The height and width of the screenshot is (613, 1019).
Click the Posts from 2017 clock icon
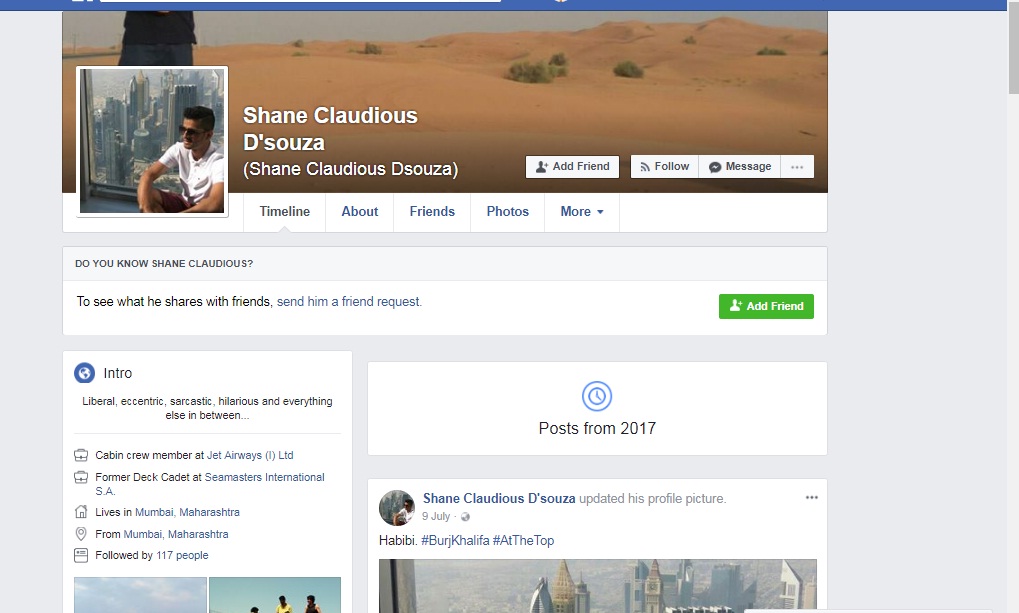pyautogui.click(x=597, y=396)
